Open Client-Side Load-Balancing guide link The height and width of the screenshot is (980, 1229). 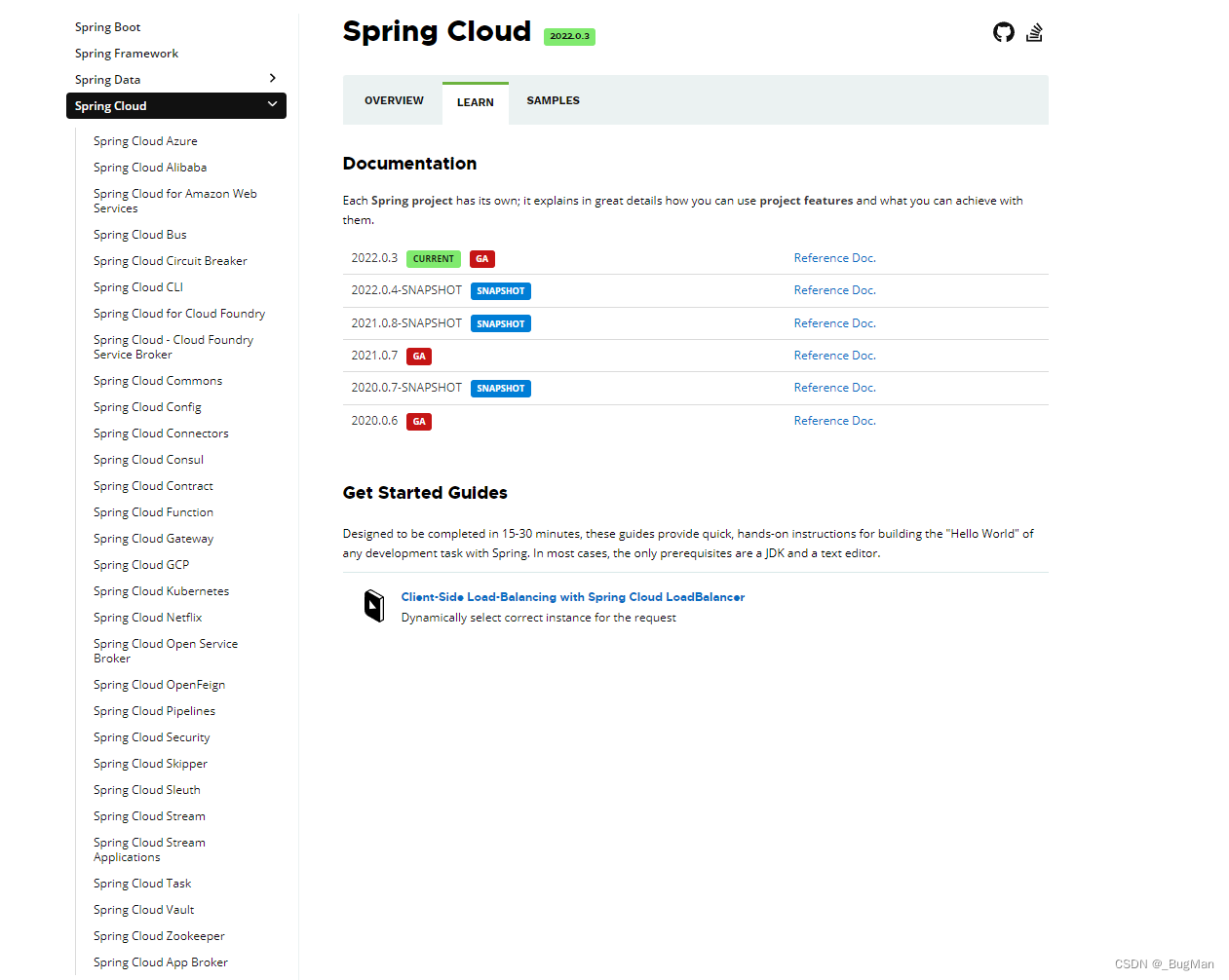point(573,597)
